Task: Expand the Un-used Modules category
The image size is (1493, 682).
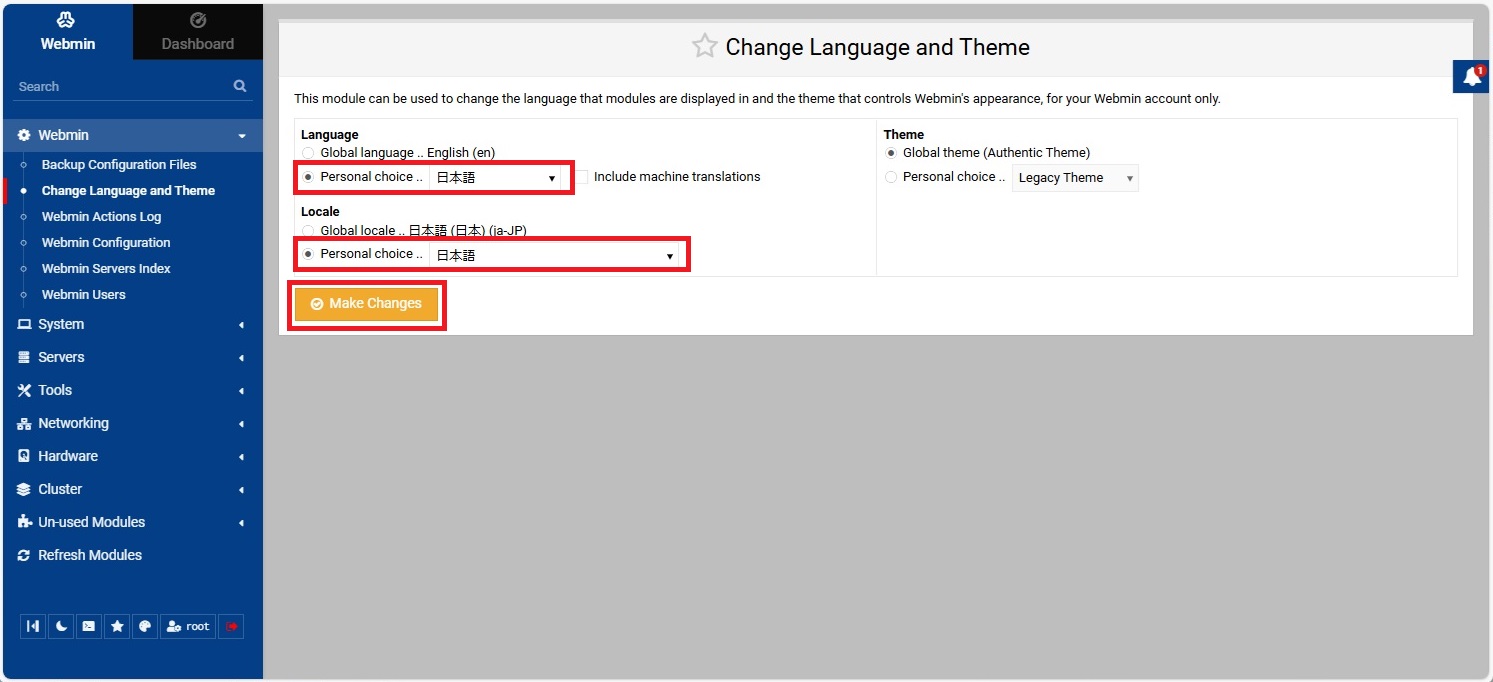Action: (x=132, y=522)
